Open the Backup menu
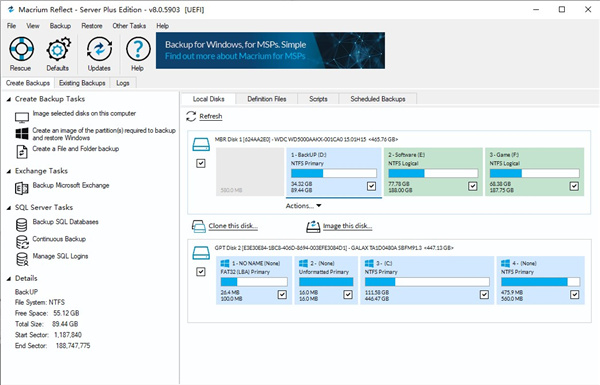Image resolution: width=600 pixels, height=385 pixels. point(60,26)
